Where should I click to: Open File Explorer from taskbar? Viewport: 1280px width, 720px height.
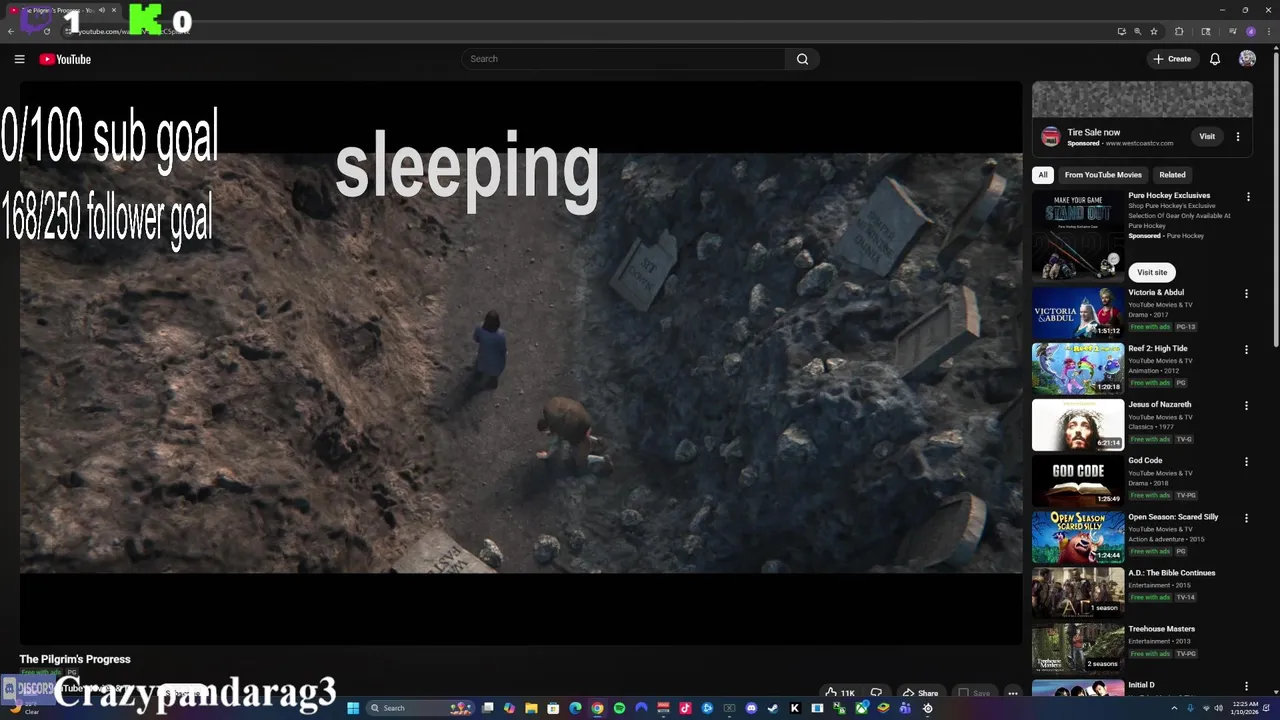coord(531,708)
